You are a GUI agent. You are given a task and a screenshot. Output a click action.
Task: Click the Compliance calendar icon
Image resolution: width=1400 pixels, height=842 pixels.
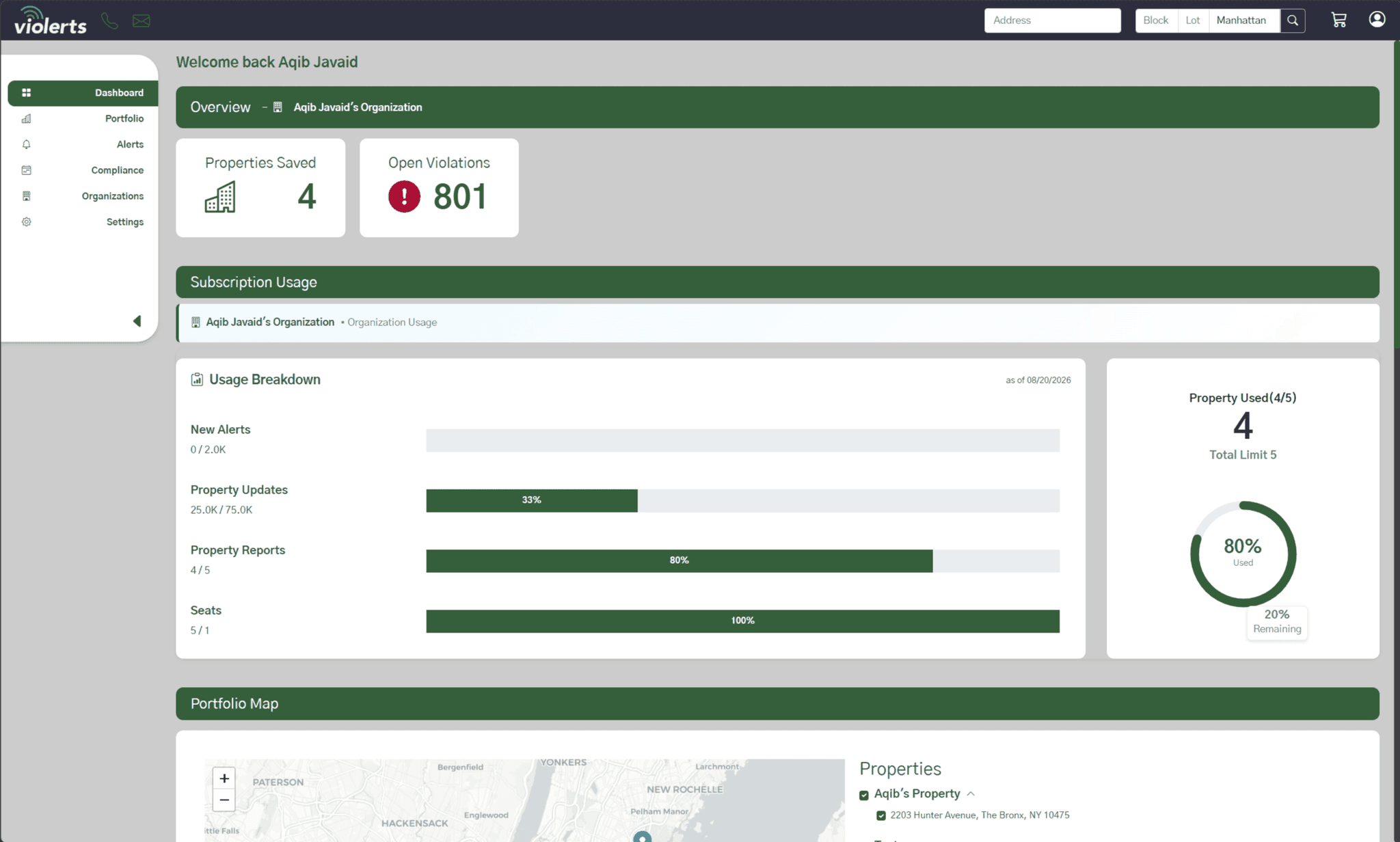point(26,170)
